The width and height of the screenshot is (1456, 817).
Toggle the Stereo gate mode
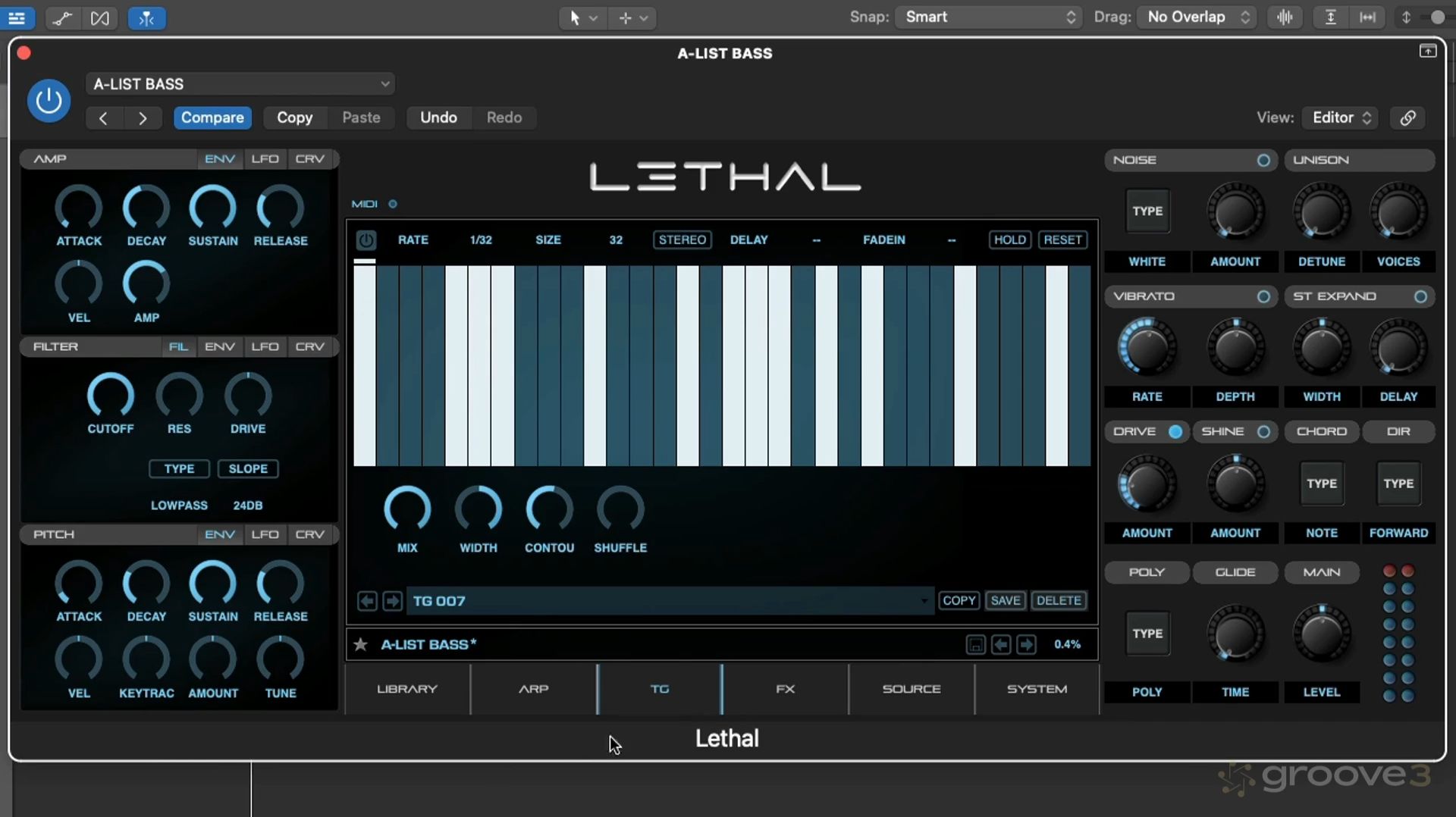coord(682,239)
